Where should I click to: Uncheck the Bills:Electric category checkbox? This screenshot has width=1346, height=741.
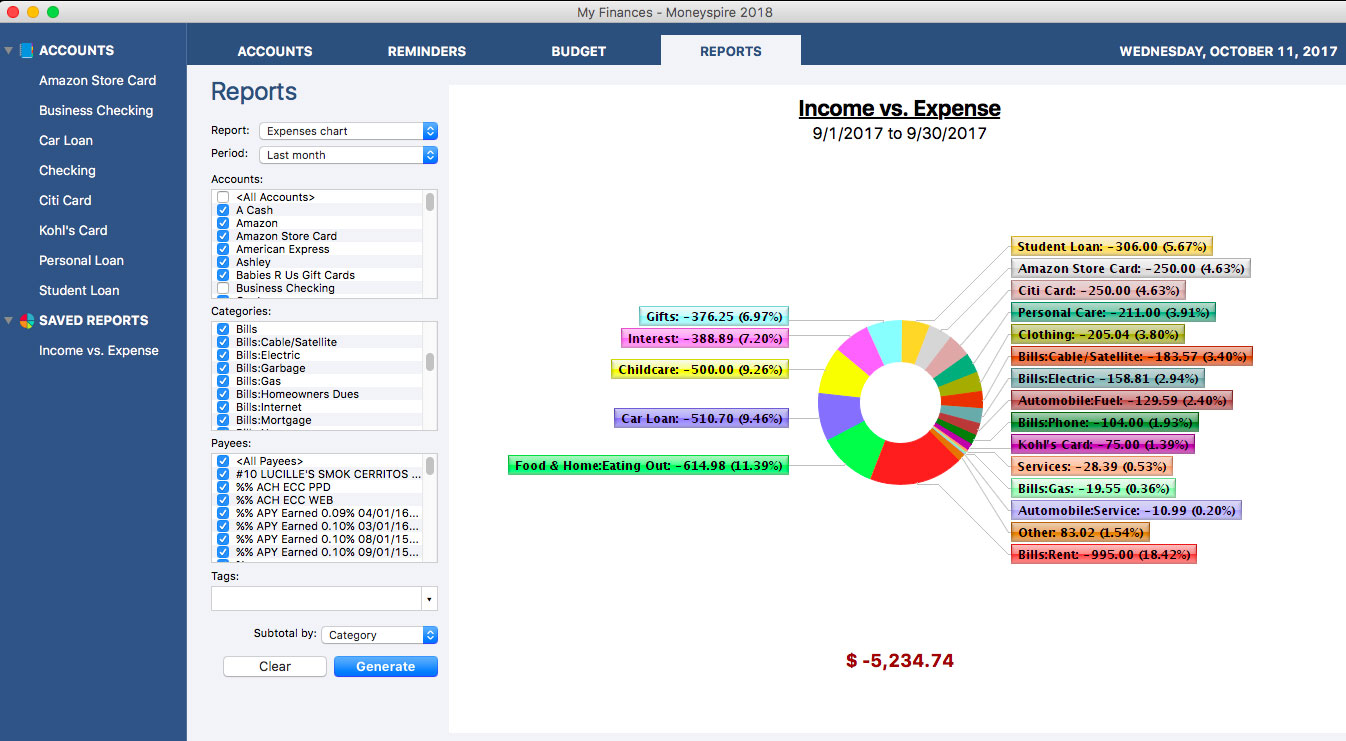click(223, 355)
